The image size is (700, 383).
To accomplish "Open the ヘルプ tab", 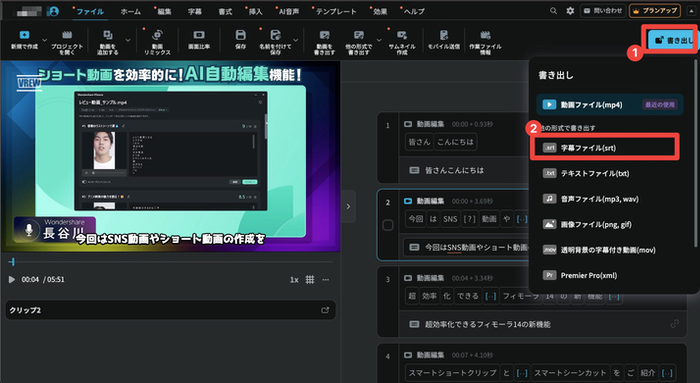I will click(x=413, y=12).
